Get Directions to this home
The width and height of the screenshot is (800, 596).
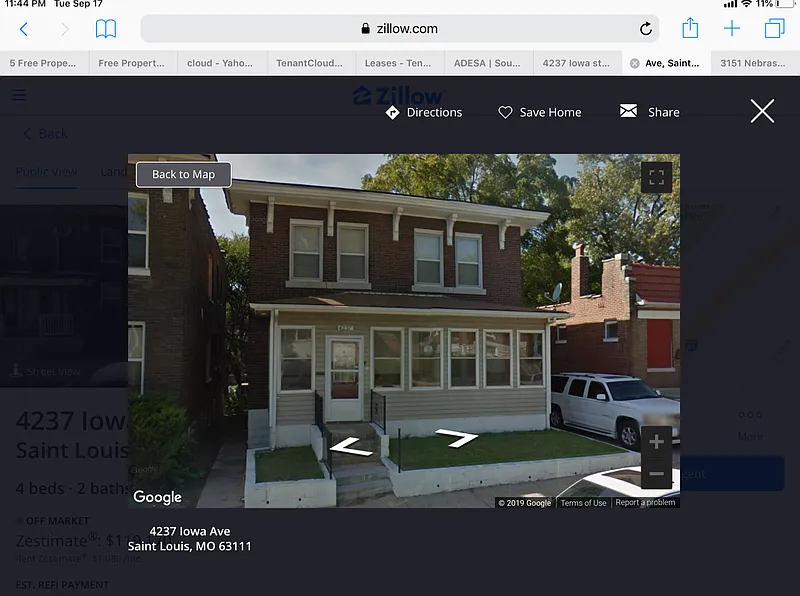[424, 112]
